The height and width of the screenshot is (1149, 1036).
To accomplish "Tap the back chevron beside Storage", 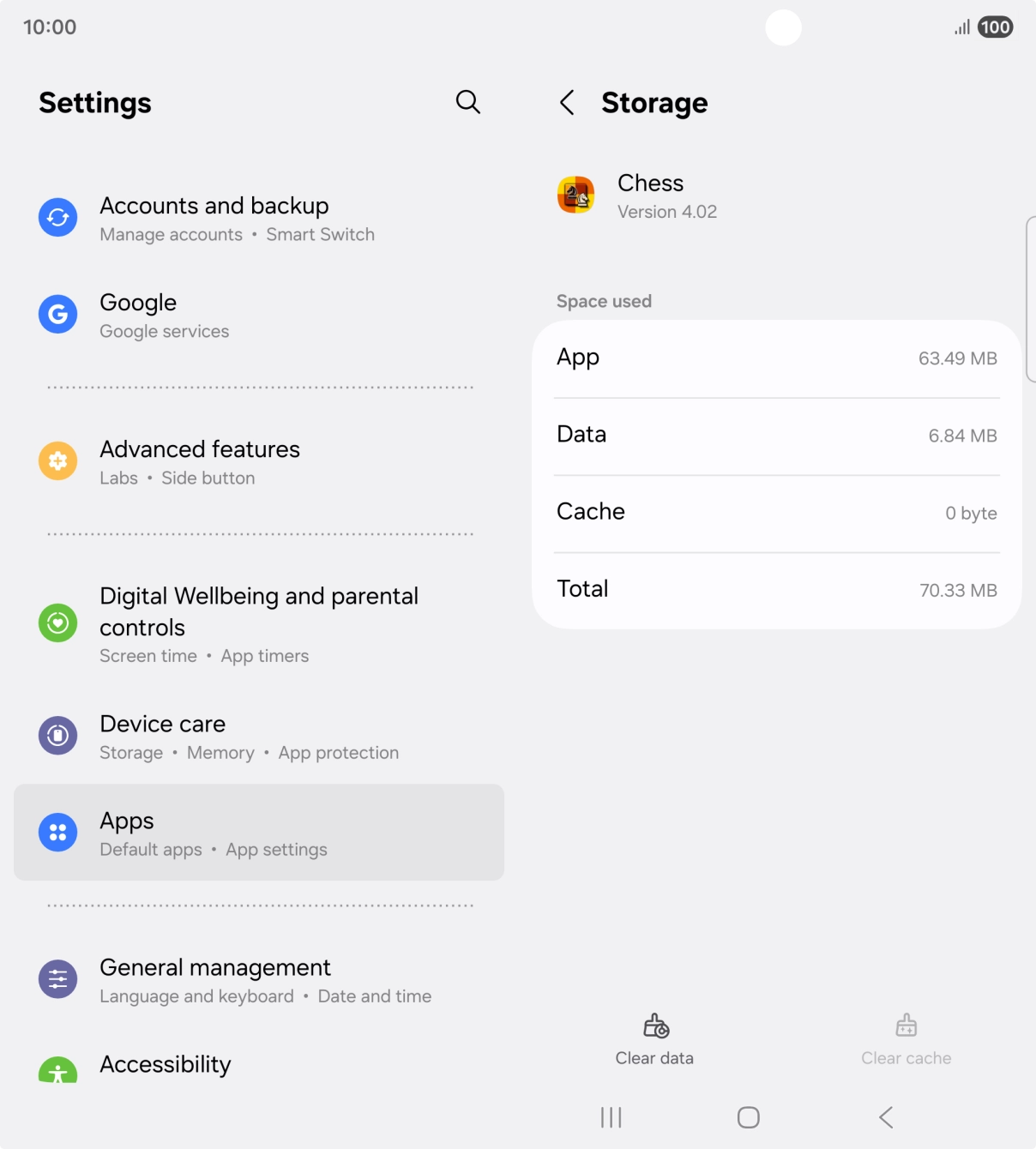I will coord(567,102).
